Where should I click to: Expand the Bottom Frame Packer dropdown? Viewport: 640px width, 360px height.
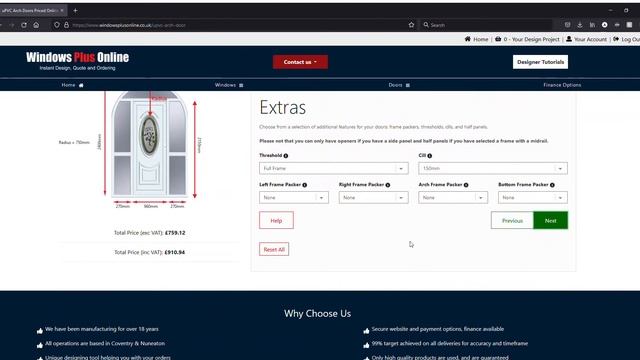click(x=533, y=198)
